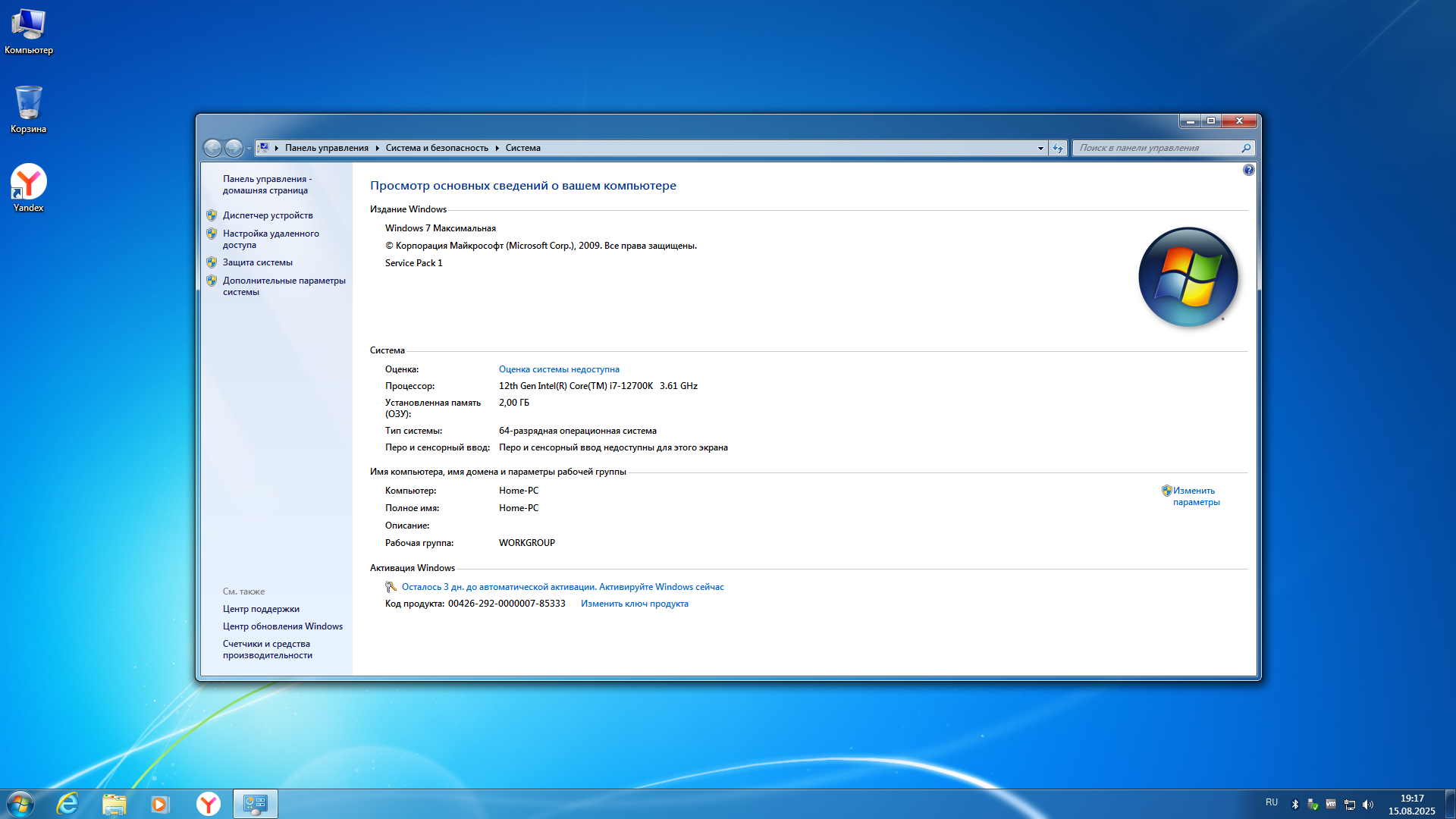The image size is (1456, 819).
Task: Open Настройка удаленного доступа
Action: [x=271, y=239]
